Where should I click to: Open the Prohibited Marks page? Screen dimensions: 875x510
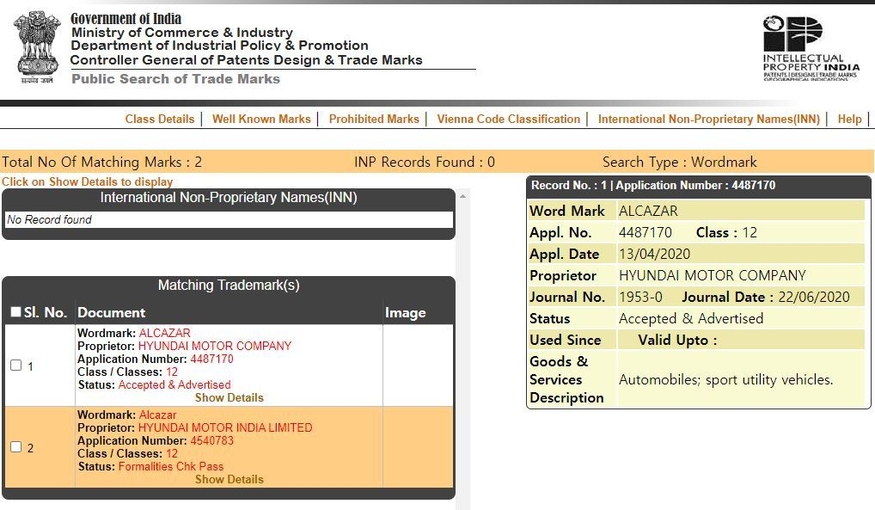click(374, 119)
